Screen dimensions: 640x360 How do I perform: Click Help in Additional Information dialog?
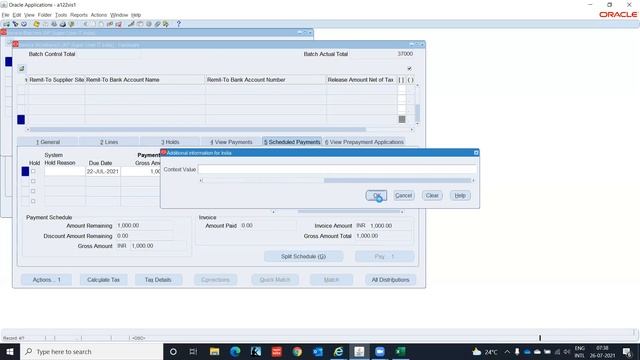point(460,196)
